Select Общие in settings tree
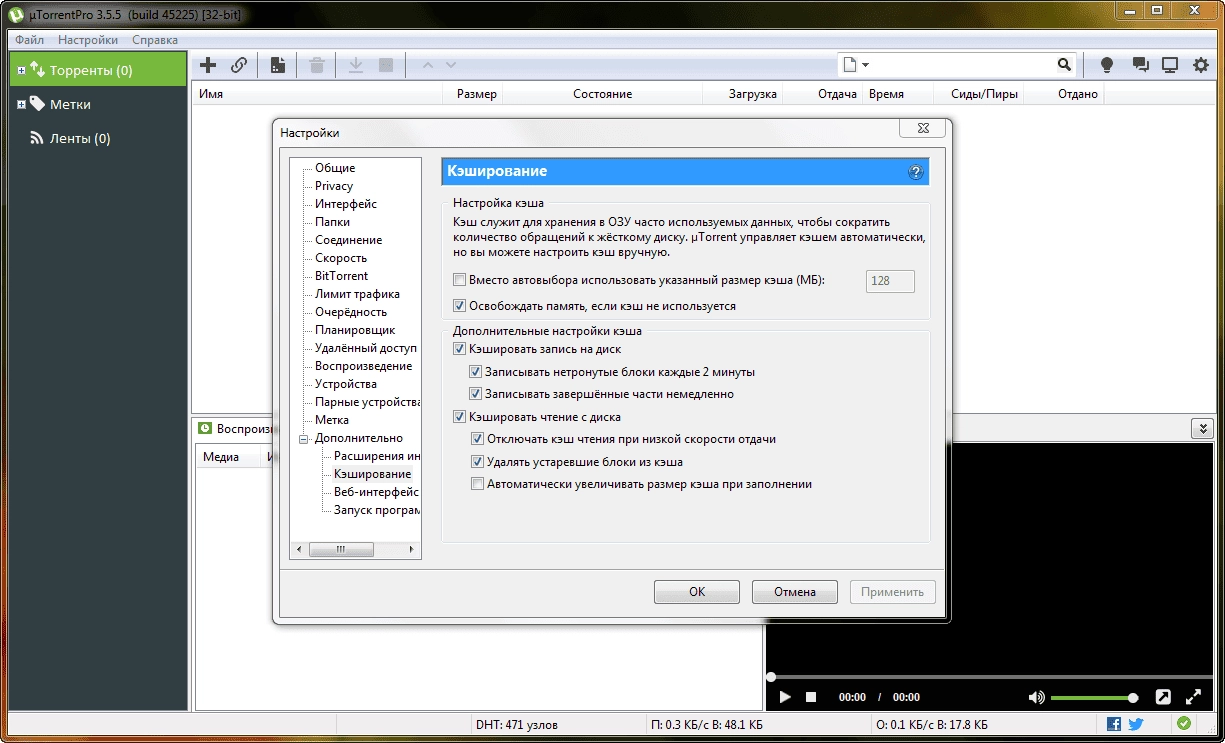 click(x=335, y=168)
